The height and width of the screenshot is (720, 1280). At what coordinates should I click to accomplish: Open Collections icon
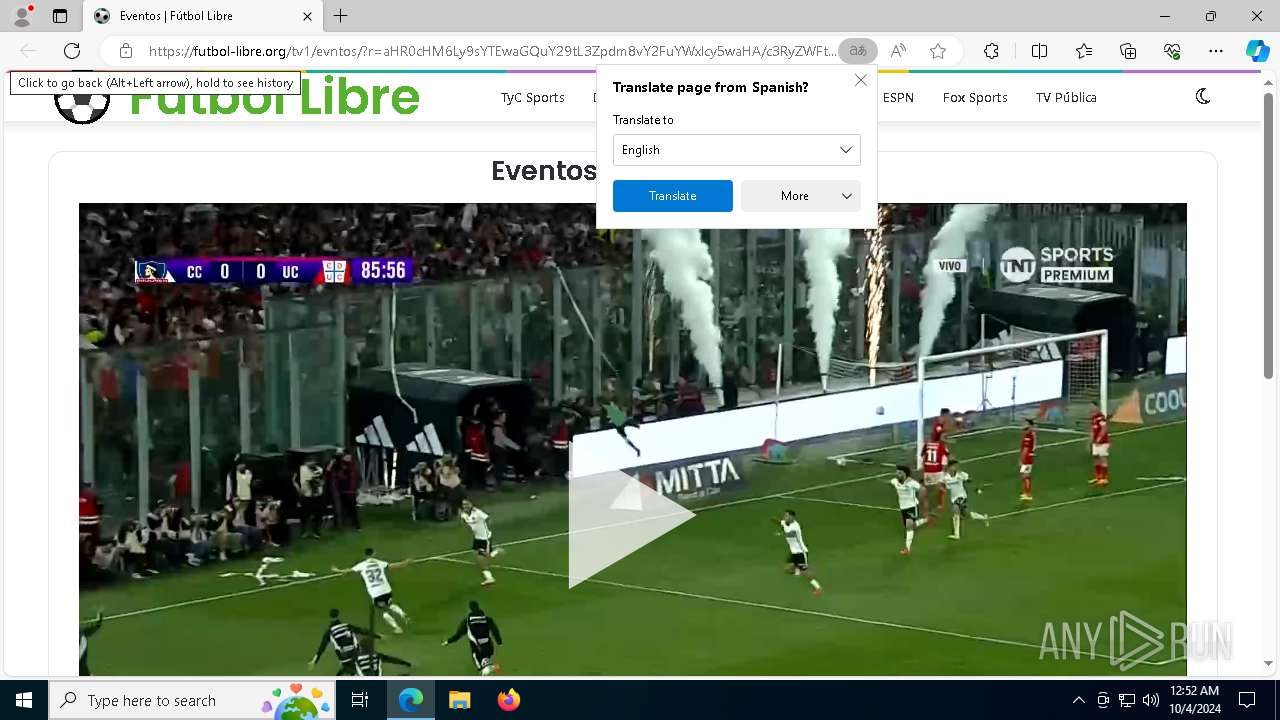[1128, 51]
